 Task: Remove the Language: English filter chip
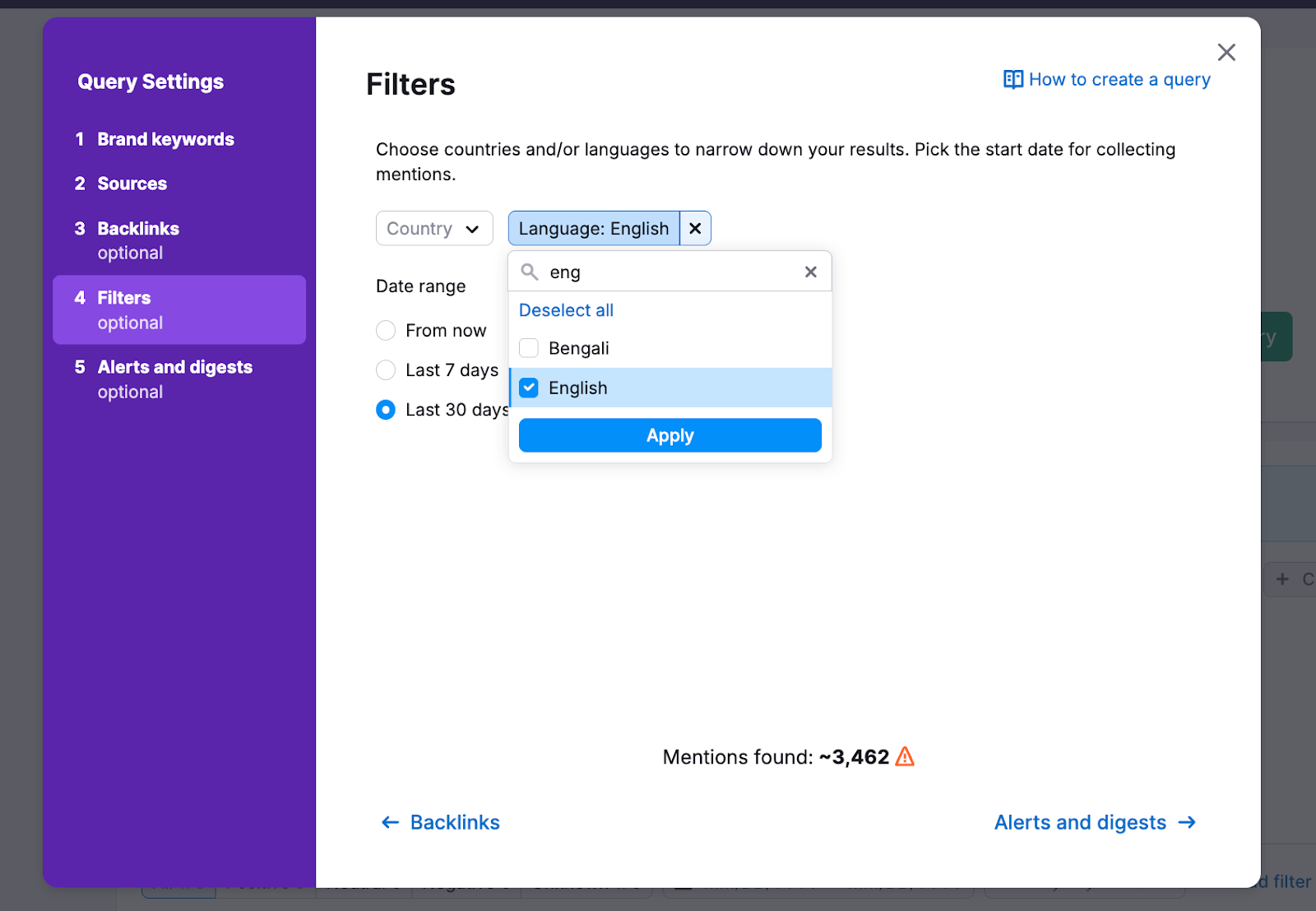(695, 228)
